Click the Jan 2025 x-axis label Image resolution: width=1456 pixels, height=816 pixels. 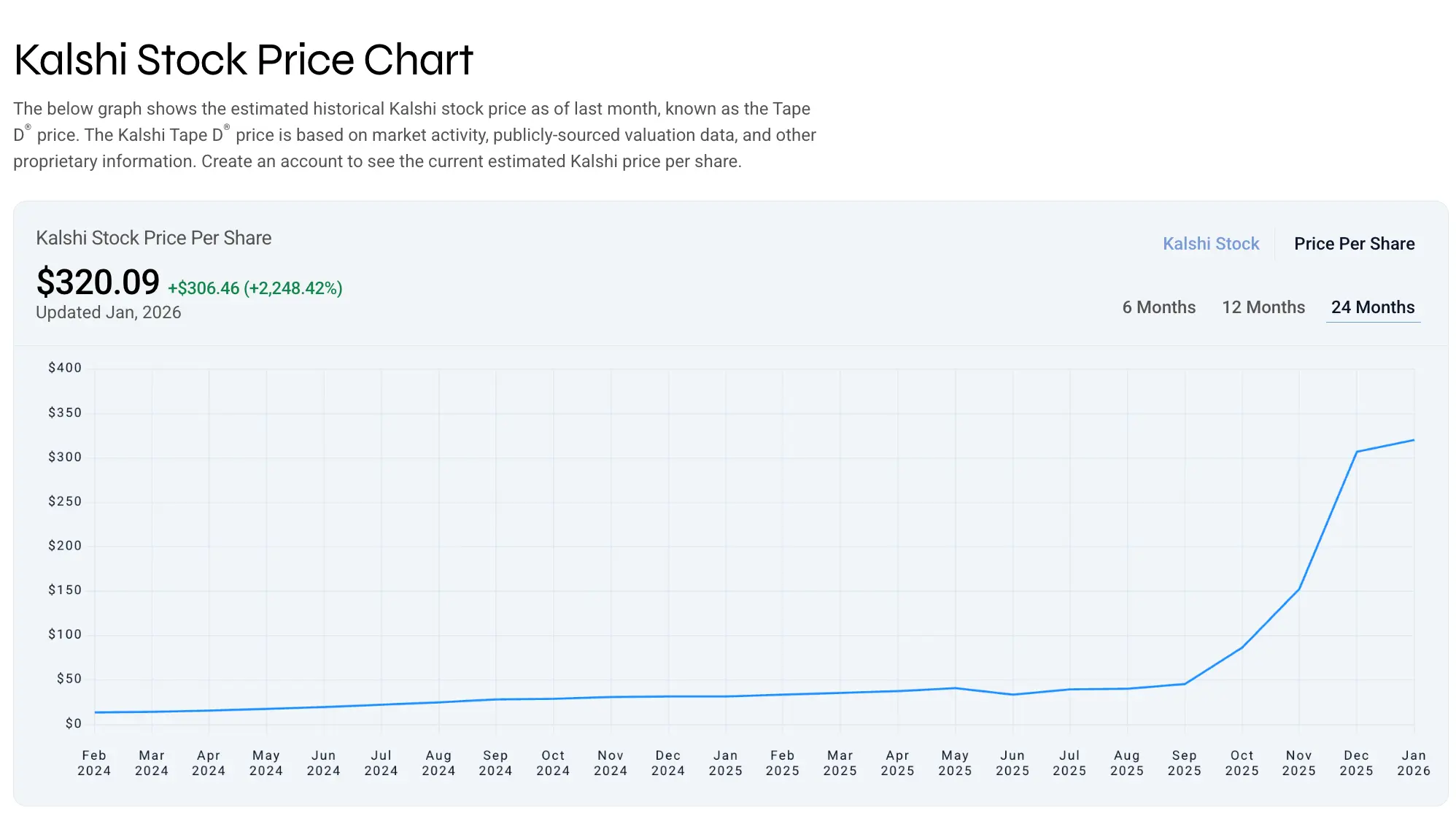725,763
